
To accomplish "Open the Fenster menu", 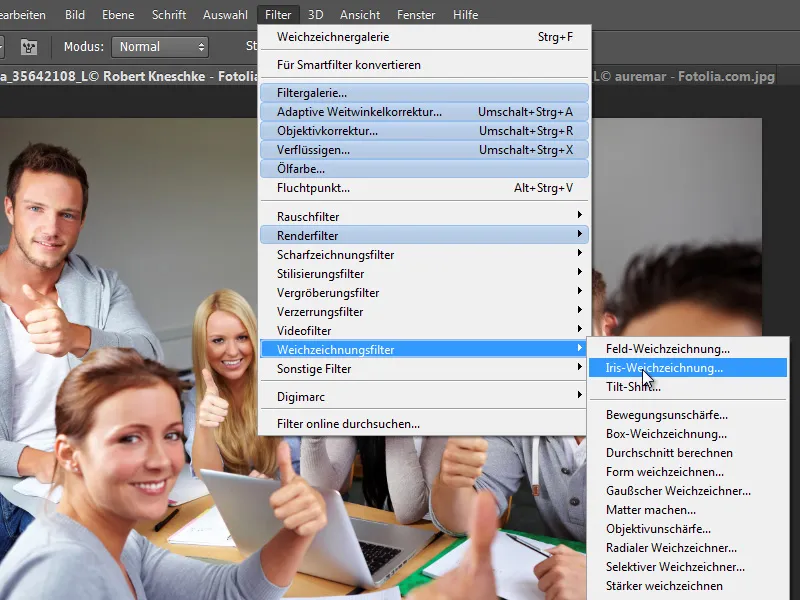I will pos(416,15).
